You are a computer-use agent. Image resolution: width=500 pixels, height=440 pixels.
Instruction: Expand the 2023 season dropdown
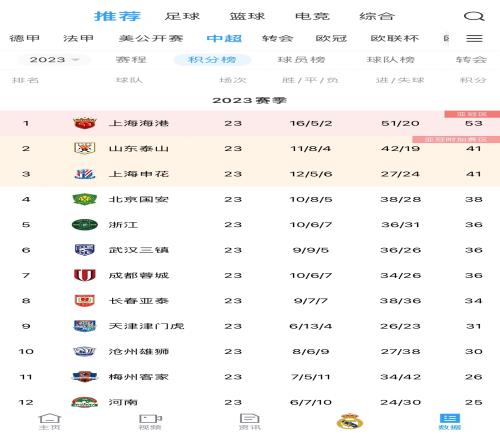pyautogui.click(x=54, y=60)
